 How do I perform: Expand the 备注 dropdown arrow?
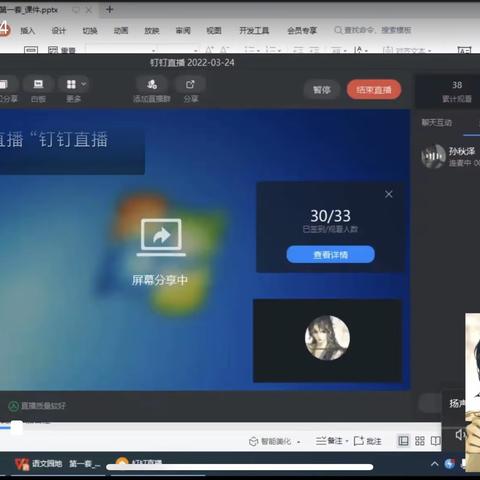(347, 441)
